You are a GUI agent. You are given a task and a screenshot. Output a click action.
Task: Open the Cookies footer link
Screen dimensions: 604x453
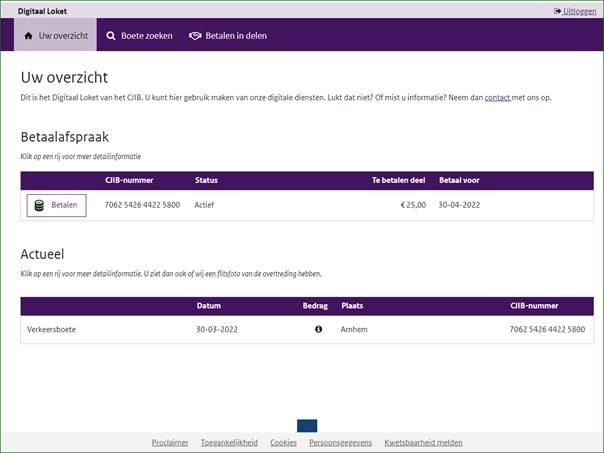click(283, 442)
